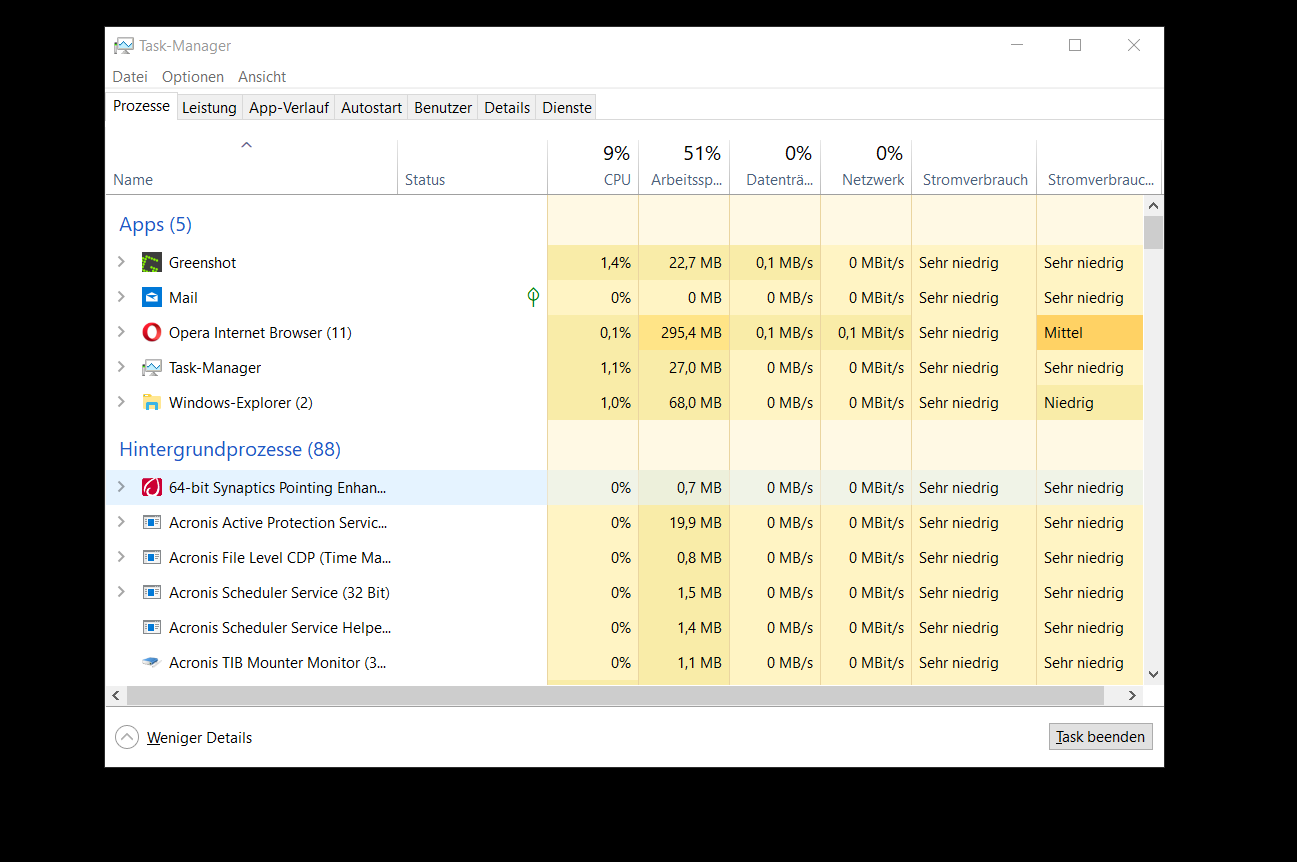The height and width of the screenshot is (862, 1297).
Task: Click the vertical scrollbar down arrow
Action: click(x=1153, y=675)
